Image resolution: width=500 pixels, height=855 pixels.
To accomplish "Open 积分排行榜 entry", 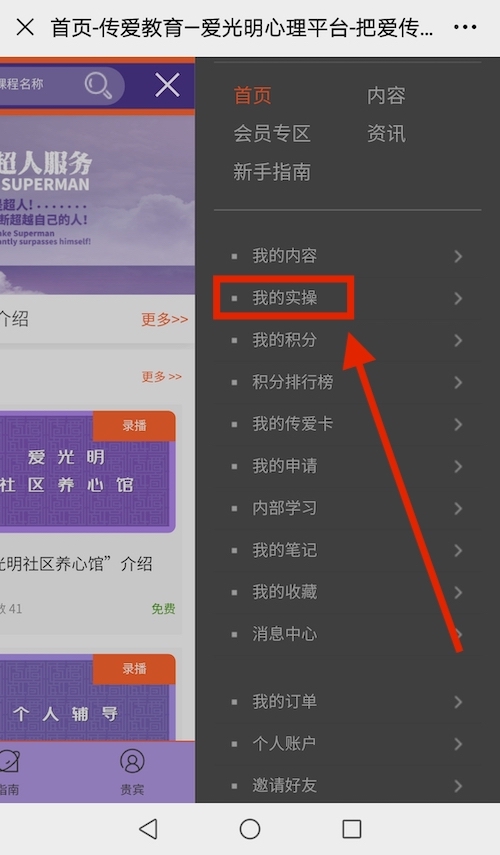I will point(292,382).
